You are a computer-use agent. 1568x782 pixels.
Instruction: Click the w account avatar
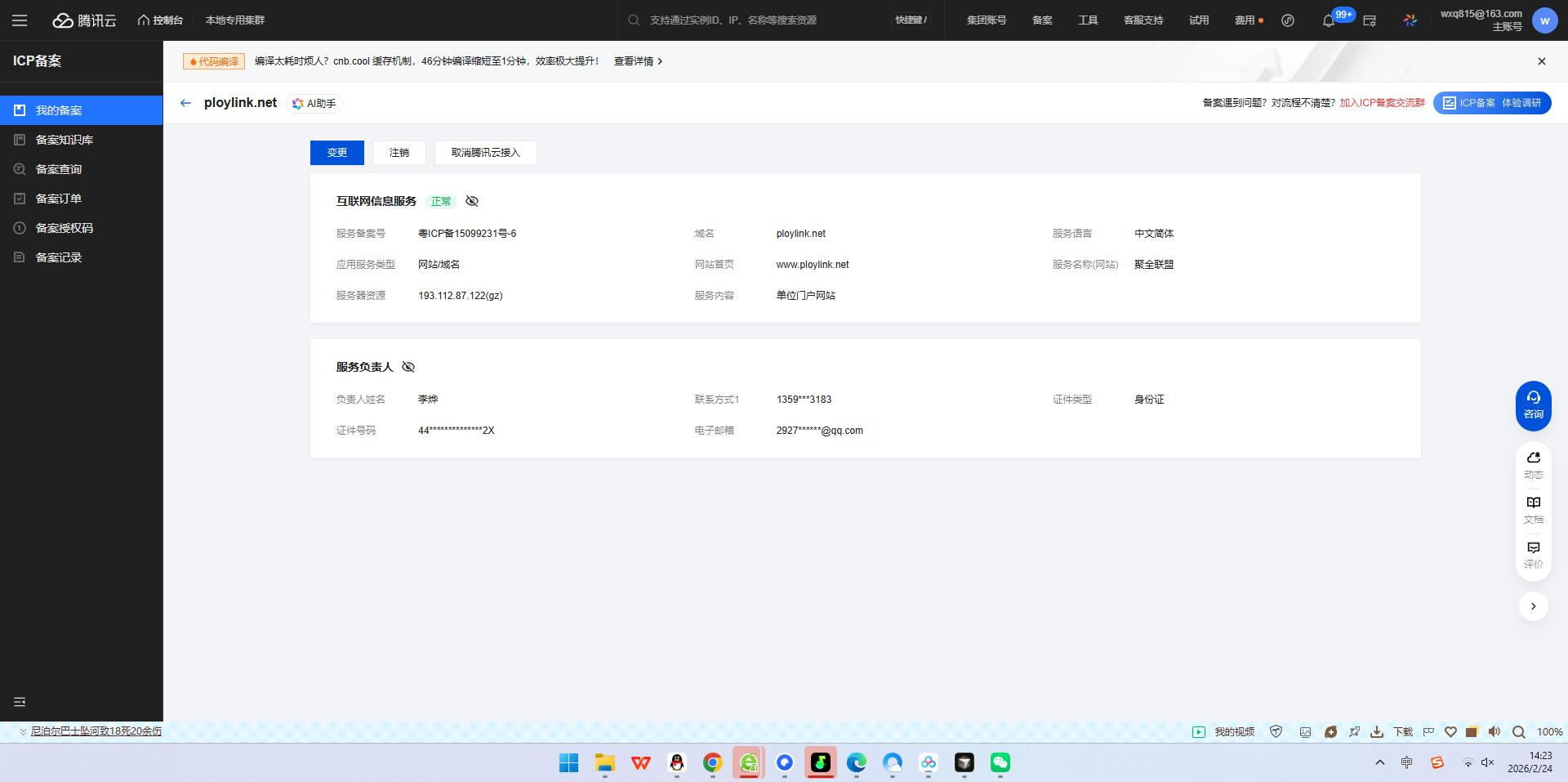1544,20
